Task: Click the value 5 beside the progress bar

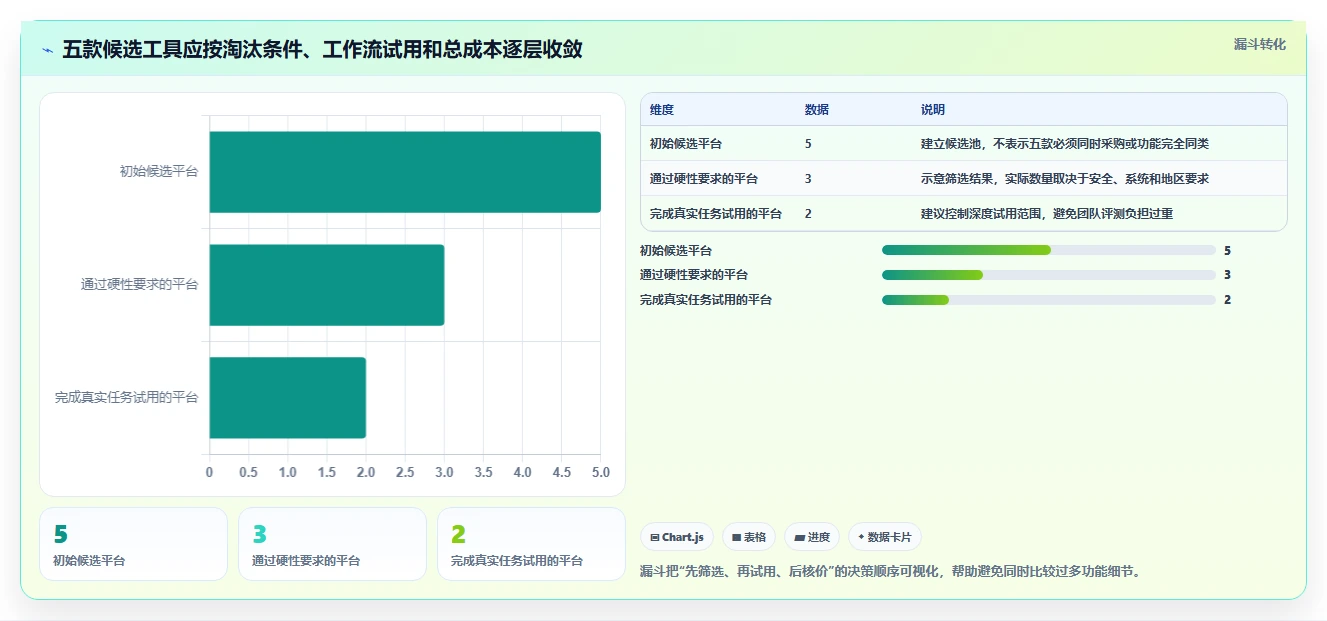Action: pos(1227,250)
